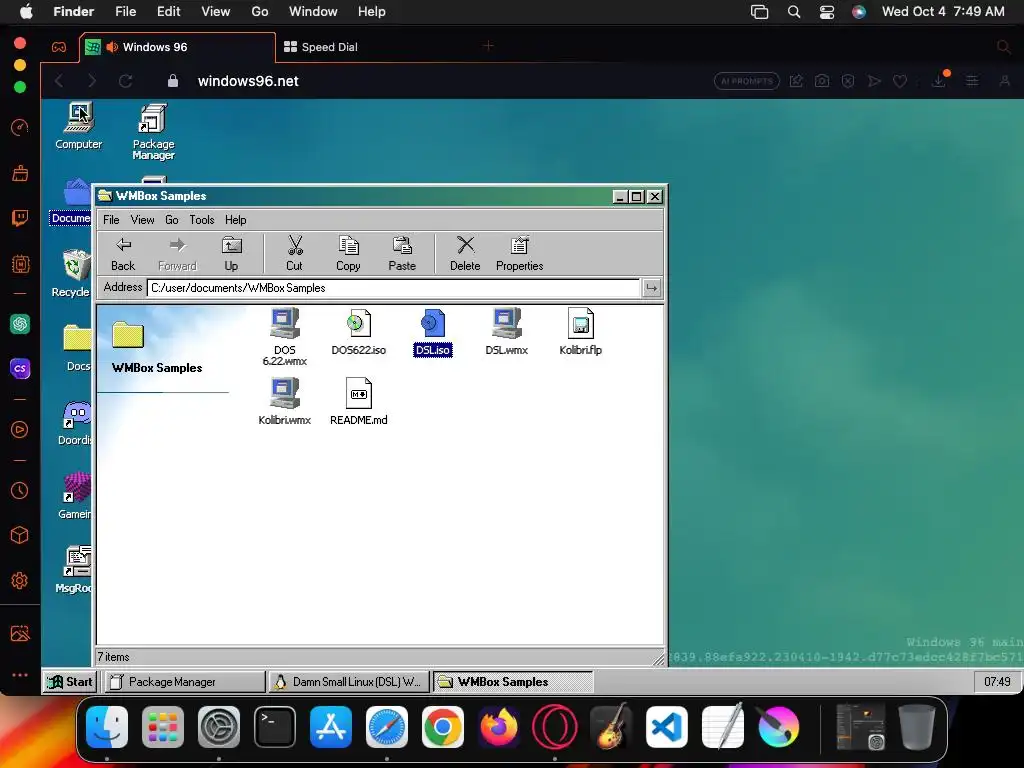Open the Doordis desktop shortcut
This screenshot has height=768, width=1024.
click(x=74, y=423)
